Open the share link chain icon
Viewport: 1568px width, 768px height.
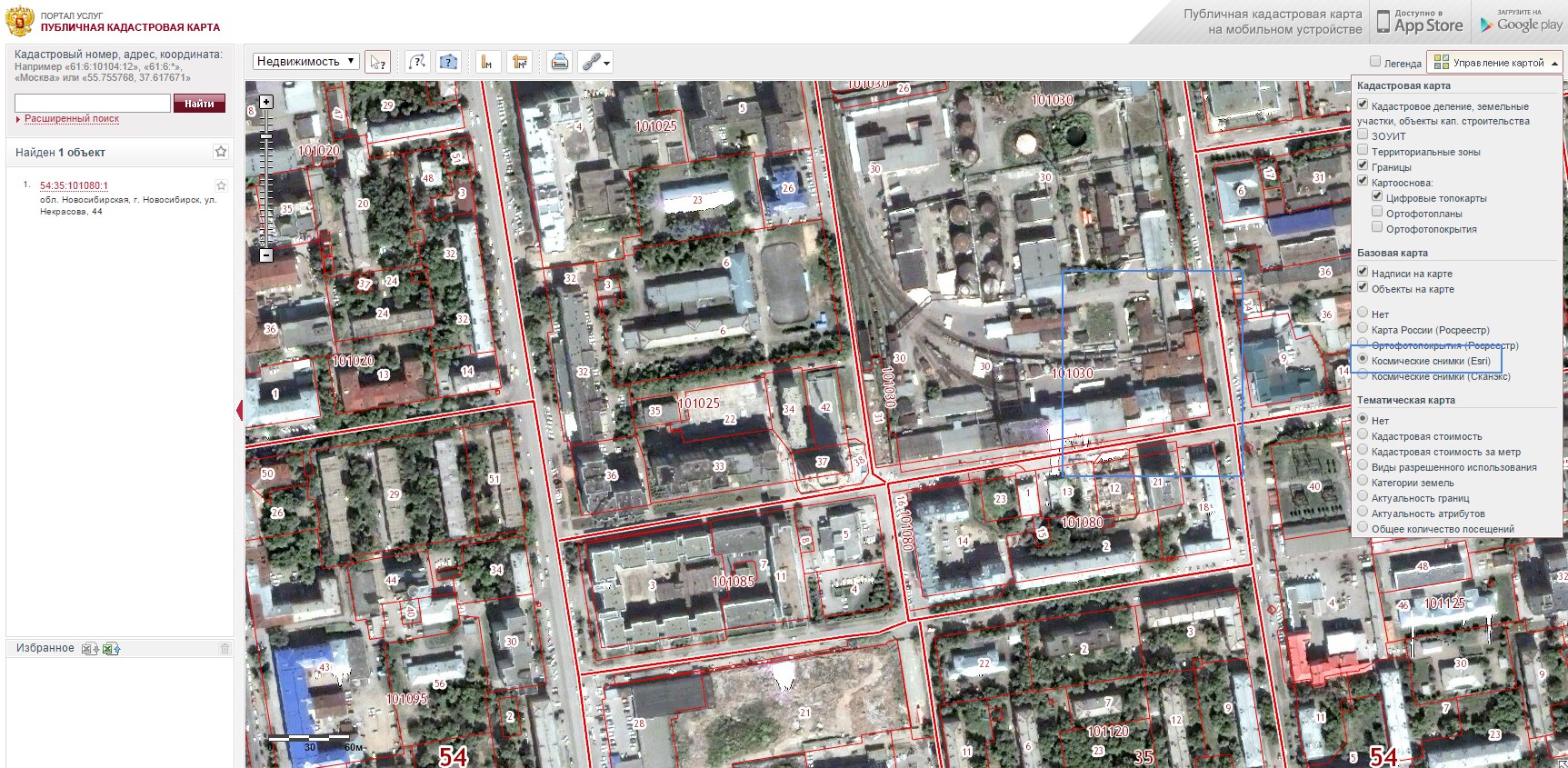coord(592,62)
